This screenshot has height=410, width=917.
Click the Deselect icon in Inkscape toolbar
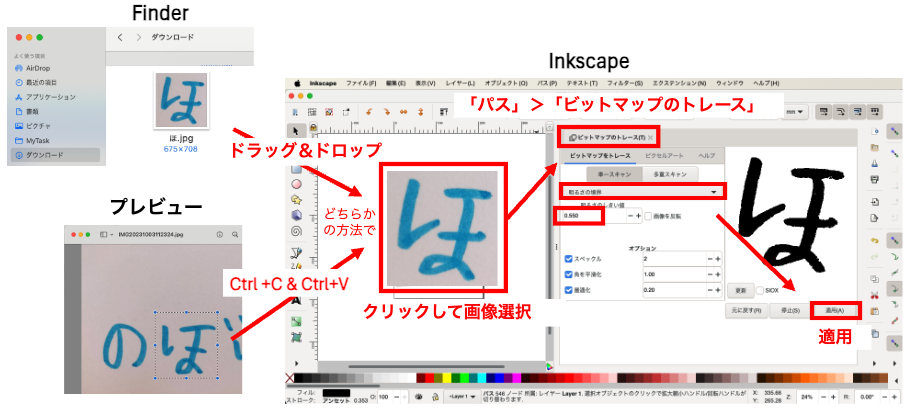329,112
